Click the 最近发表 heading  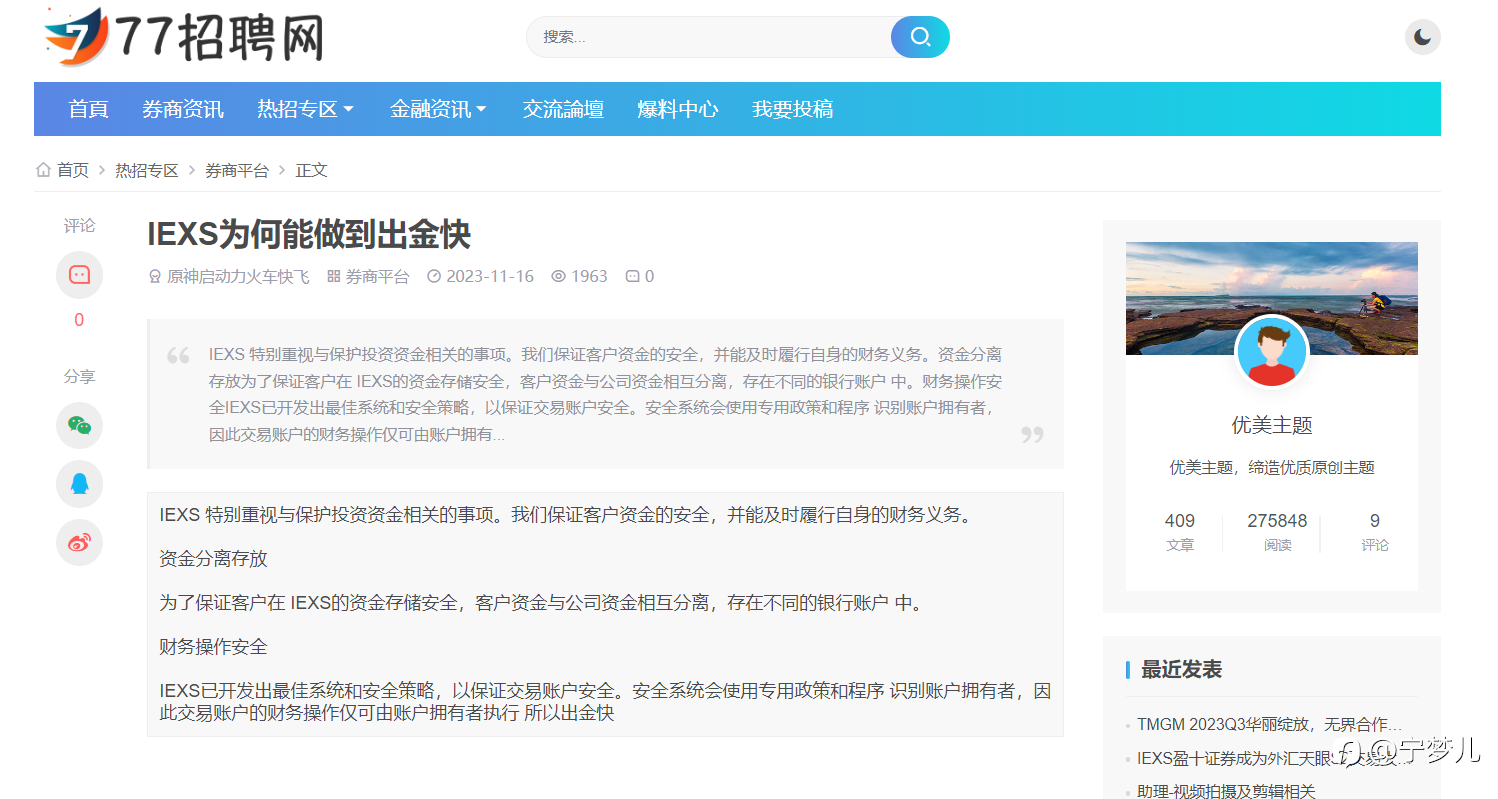(1181, 669)
